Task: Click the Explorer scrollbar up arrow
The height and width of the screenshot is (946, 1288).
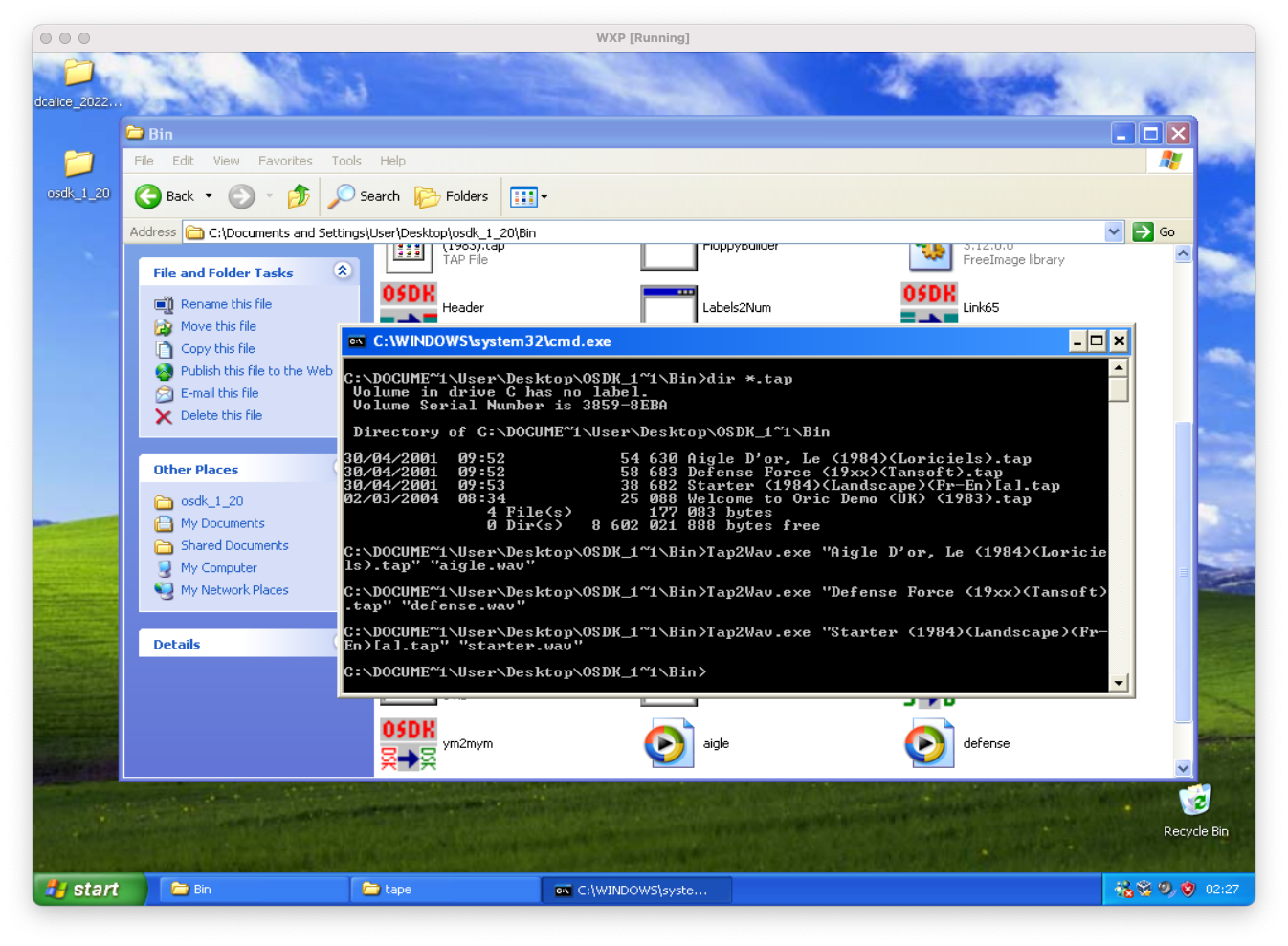Action: 1183,253
